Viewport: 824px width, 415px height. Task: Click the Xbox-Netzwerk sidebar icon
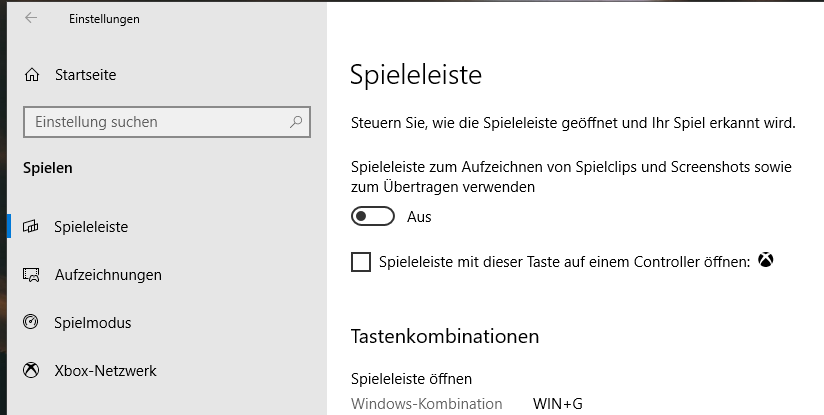click(32, 371)
